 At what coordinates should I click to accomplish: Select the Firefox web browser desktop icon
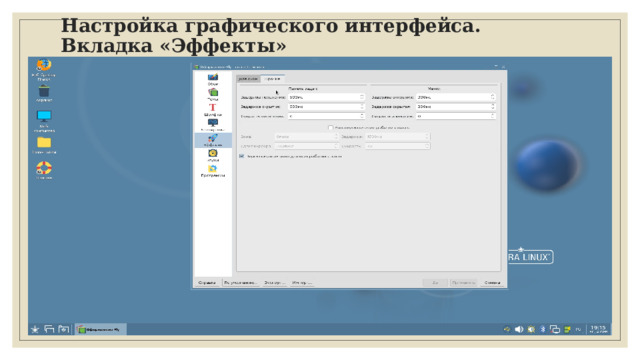point(44,70)
